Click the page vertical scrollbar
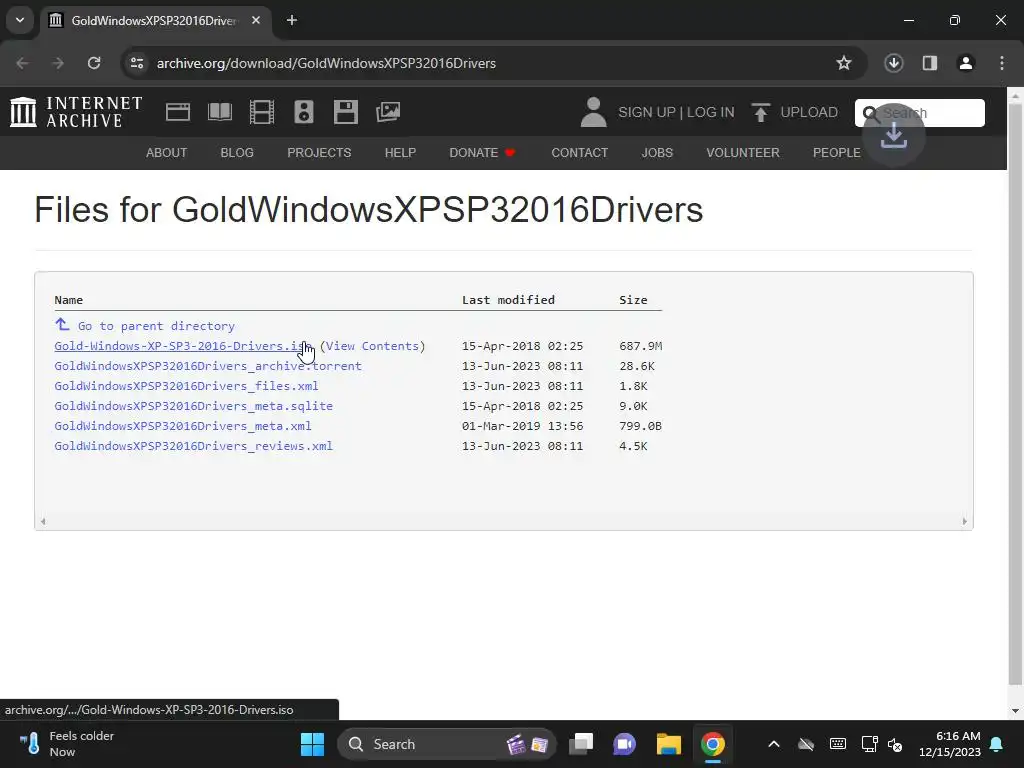The height and width of the screenshot is (768, 1024). 1016,392
